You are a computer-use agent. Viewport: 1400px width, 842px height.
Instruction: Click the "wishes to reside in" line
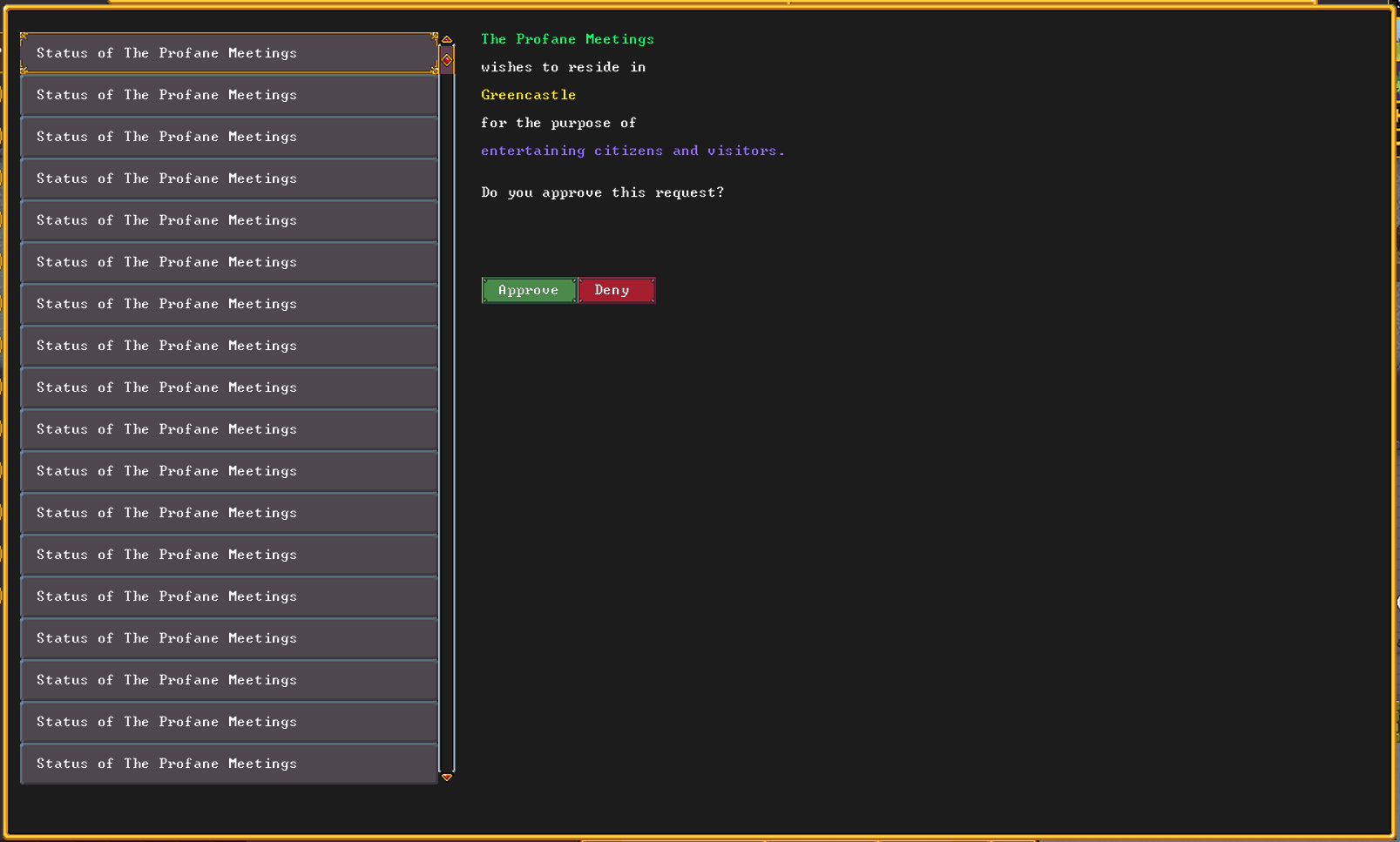[x=564, y=67]
